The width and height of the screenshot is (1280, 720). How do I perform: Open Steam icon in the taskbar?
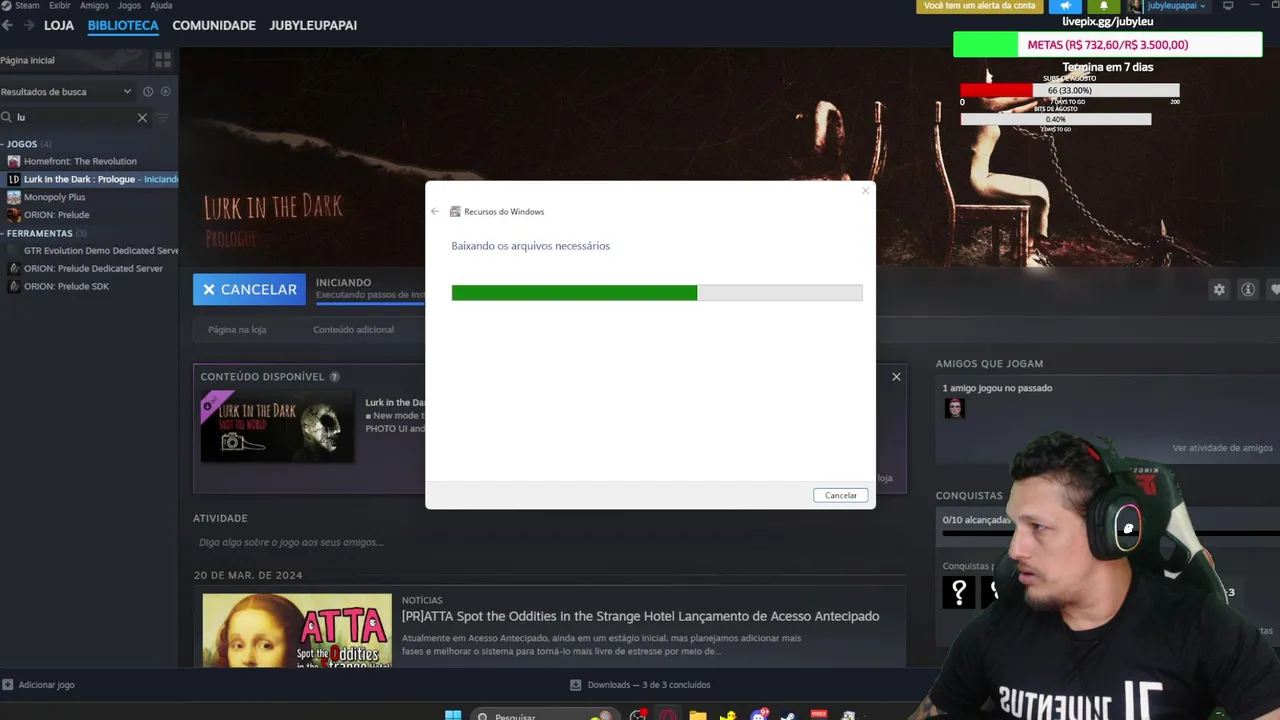[x=788, y=716]
